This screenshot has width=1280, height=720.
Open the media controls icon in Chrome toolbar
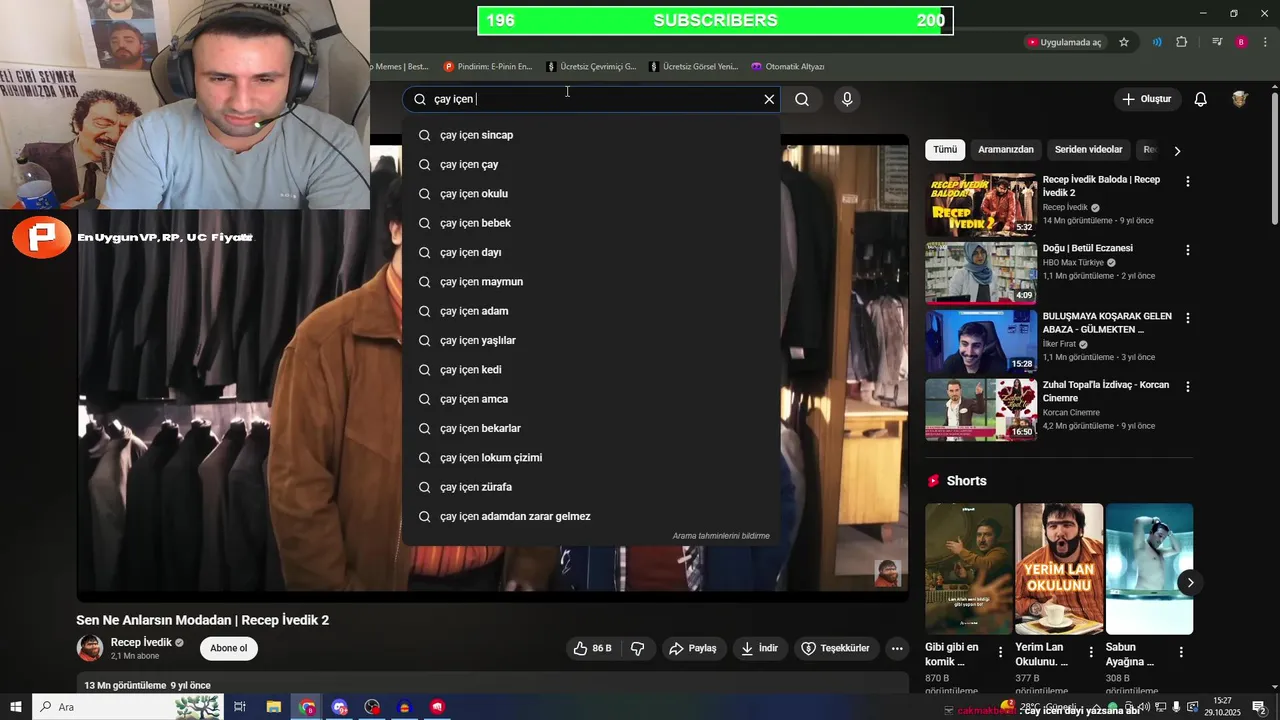[1217, 42]
